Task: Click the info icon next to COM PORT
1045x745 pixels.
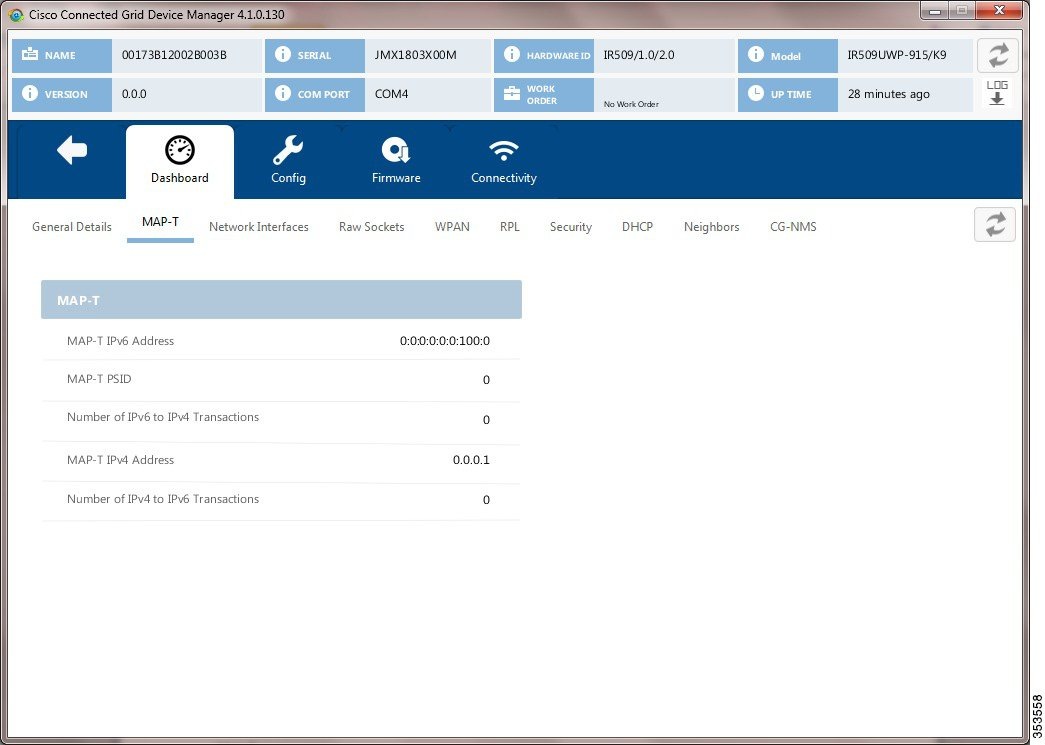Action: [x=283, y=93]
